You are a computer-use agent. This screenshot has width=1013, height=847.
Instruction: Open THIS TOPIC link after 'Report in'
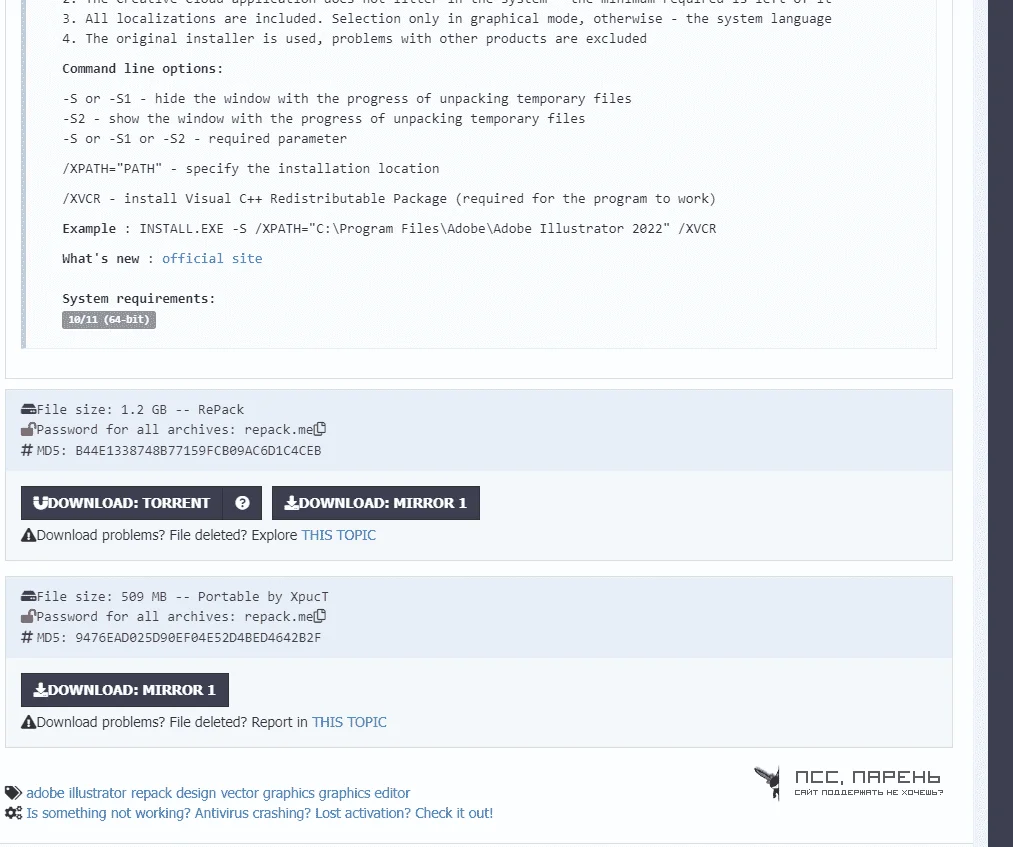[x=349, y=722]
